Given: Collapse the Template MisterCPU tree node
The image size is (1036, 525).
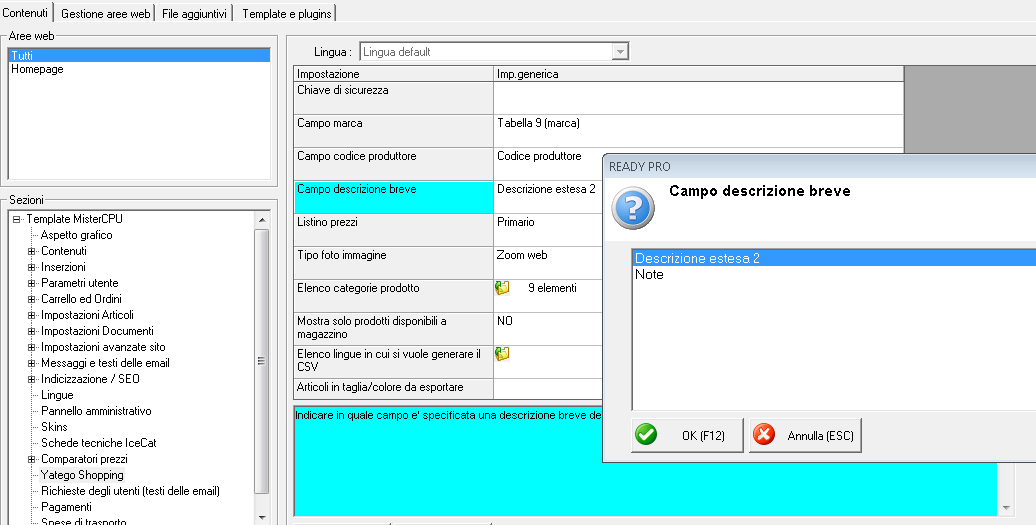Looking at the screenshot, I should pos(17,219).
